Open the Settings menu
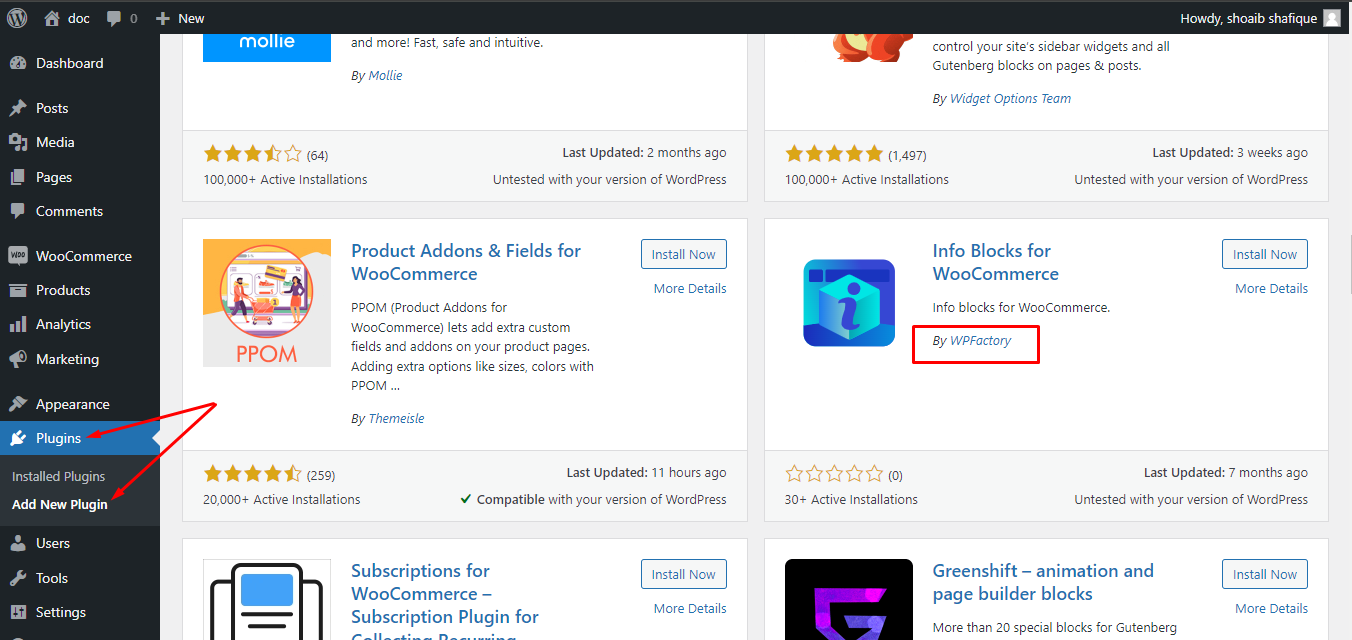1352x640 pixels. [x=80, y=612]
